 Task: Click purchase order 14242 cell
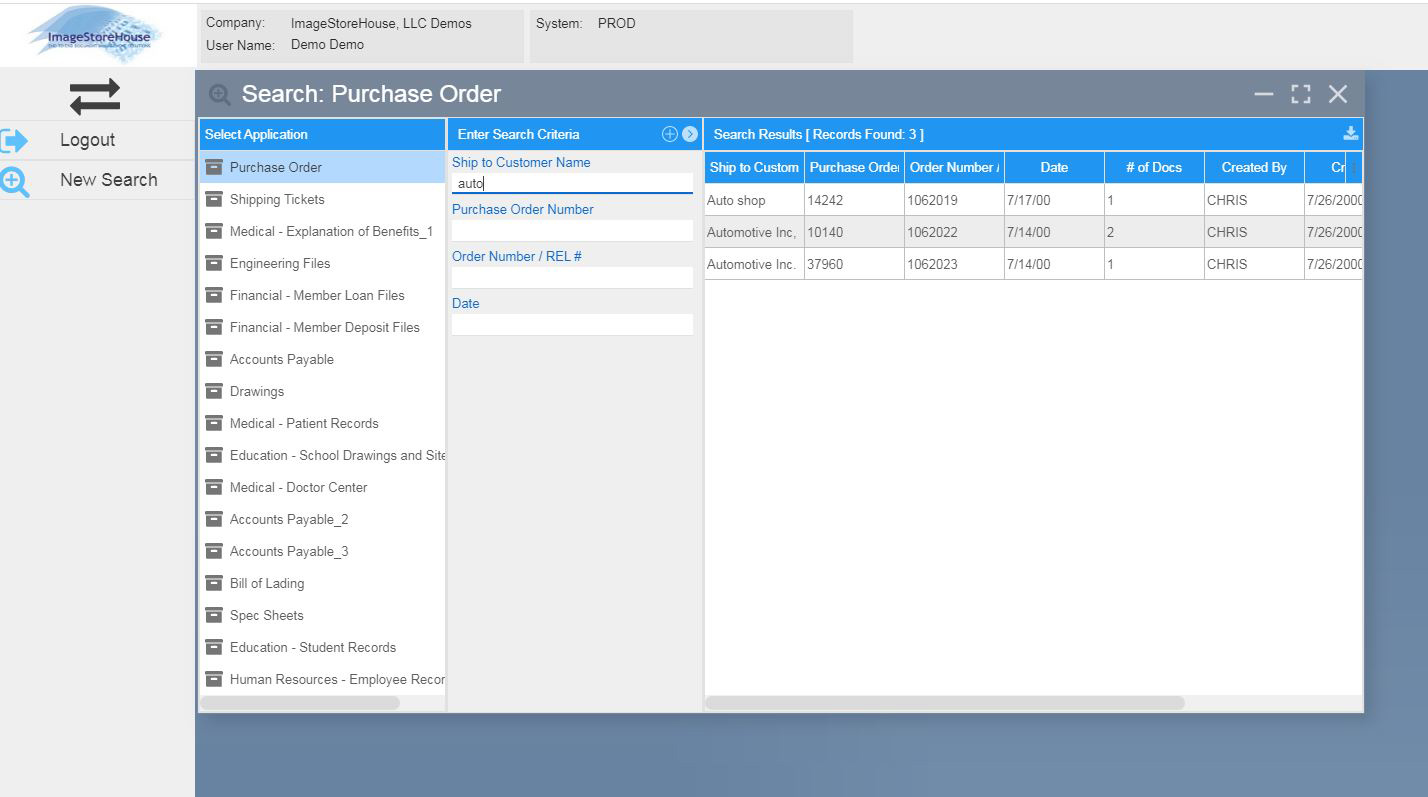(854, 200)
